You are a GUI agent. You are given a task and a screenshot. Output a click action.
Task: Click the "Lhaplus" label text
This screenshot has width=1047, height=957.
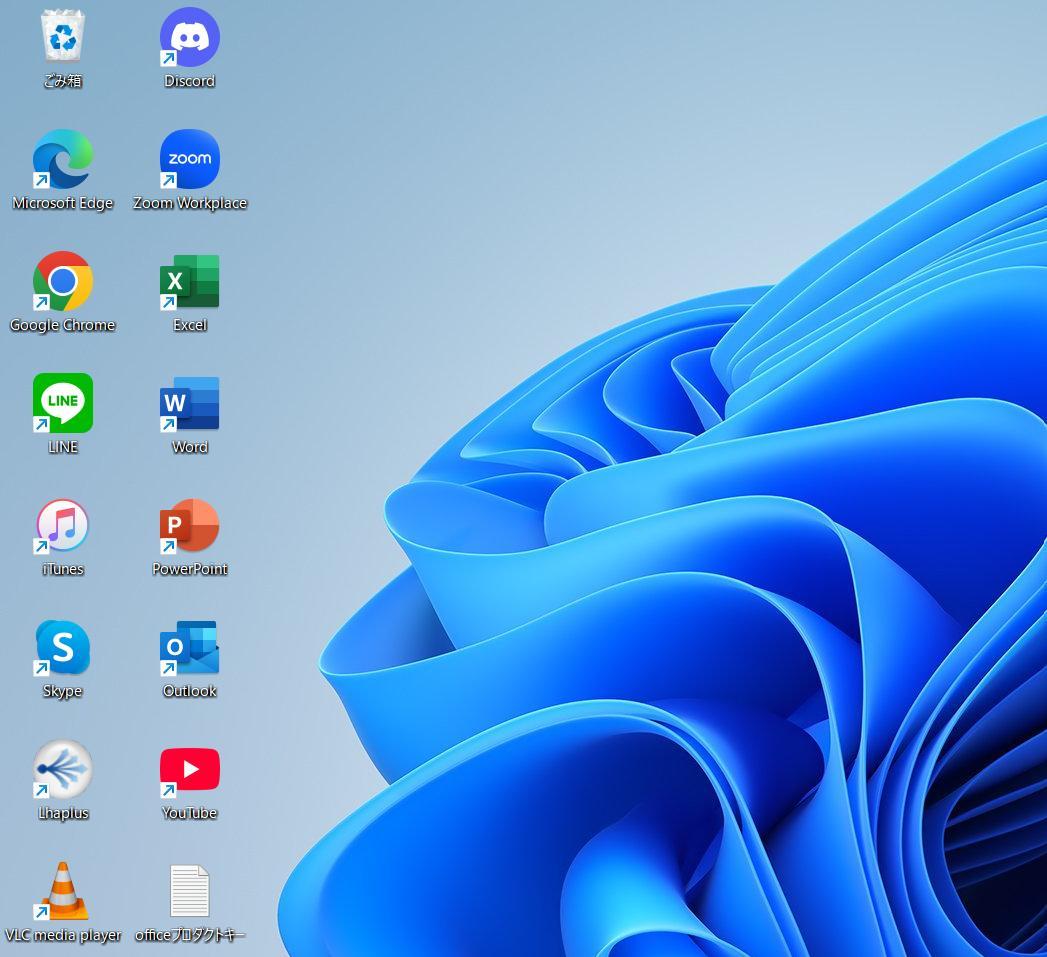(x=63, y=813)
